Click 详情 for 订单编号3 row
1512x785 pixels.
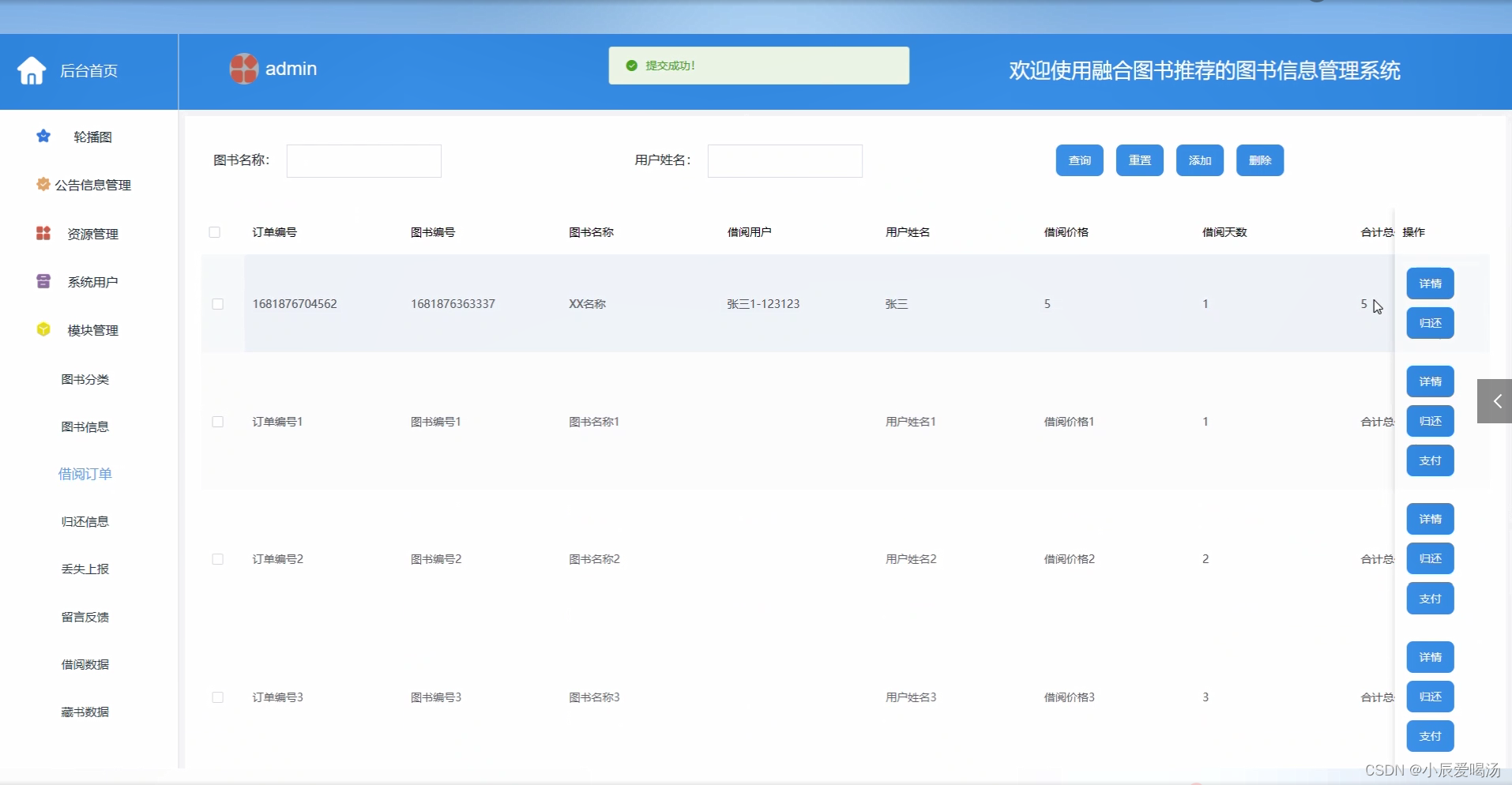coord(1430,657)
